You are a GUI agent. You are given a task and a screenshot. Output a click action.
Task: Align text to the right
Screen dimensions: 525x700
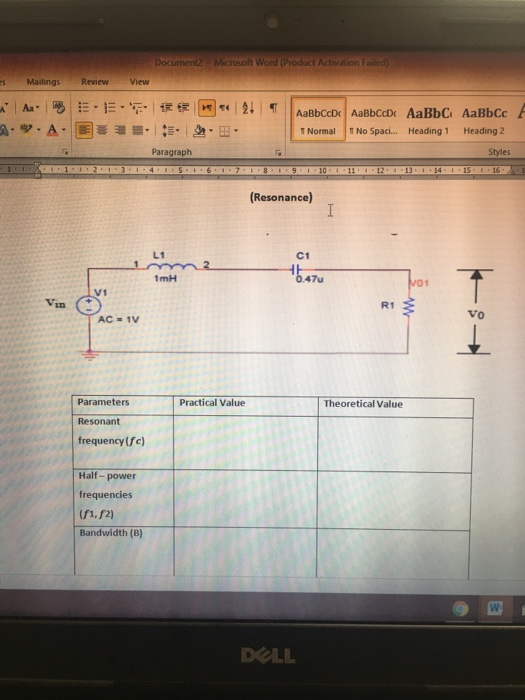[x=120, y=131]
